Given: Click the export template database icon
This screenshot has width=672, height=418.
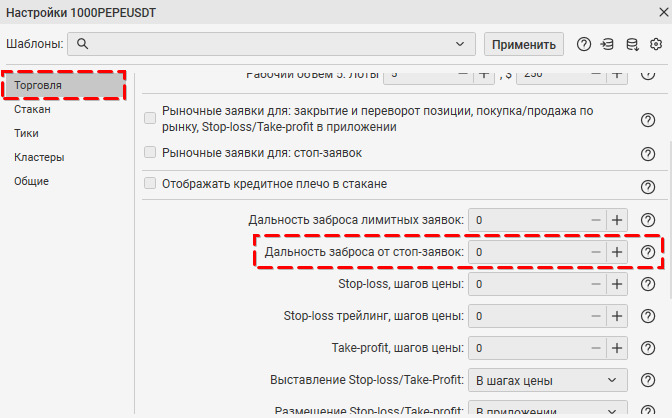Looking at the screenshot, I should pyautogui.click(x=632, y=44).
